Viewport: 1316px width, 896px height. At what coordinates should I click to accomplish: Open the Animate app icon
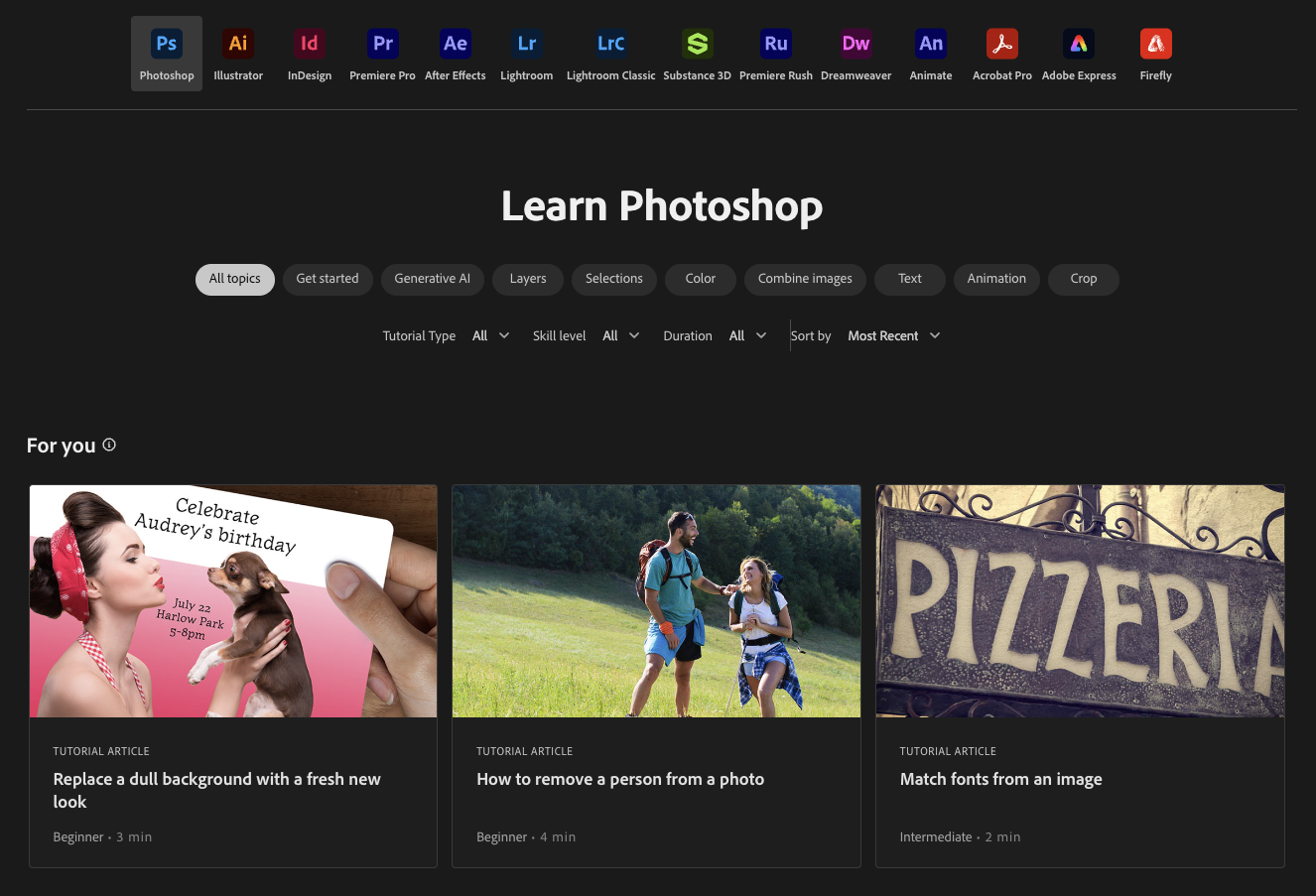pos(931,44)
